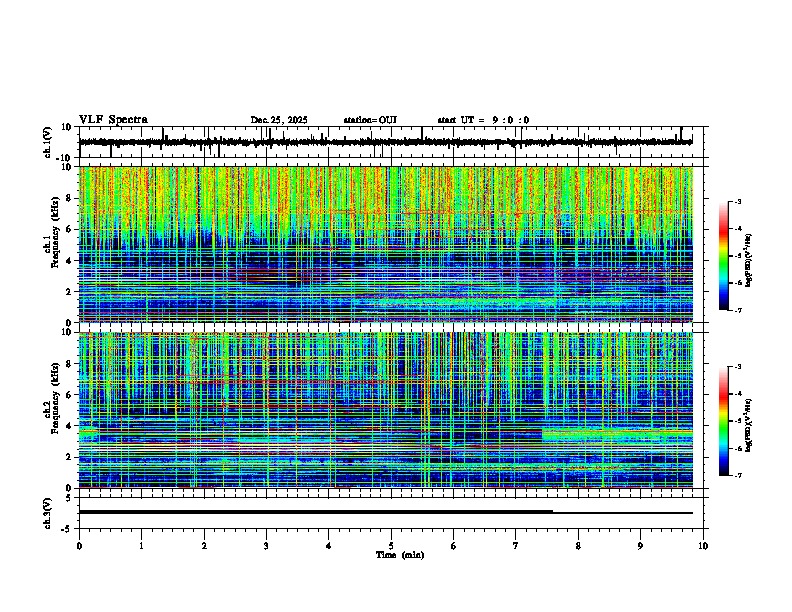Click tick label "10" on the time axis
This screenshot has width=792, height=612.
pos(703,546)
